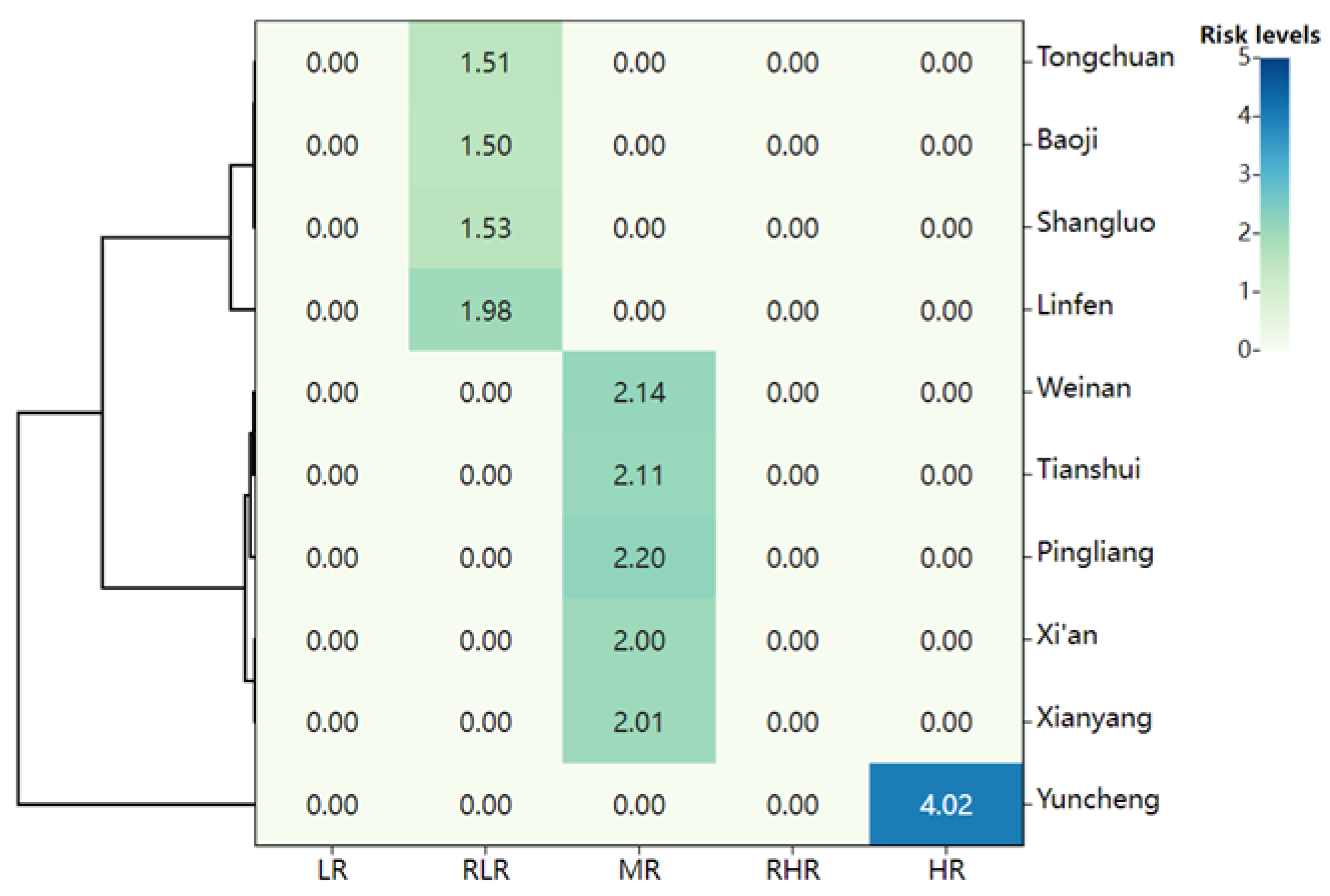The width and height of the screenshot is (1330, 896).
Task: Select the Tongchuan row label
Action: pos(1105,57)
